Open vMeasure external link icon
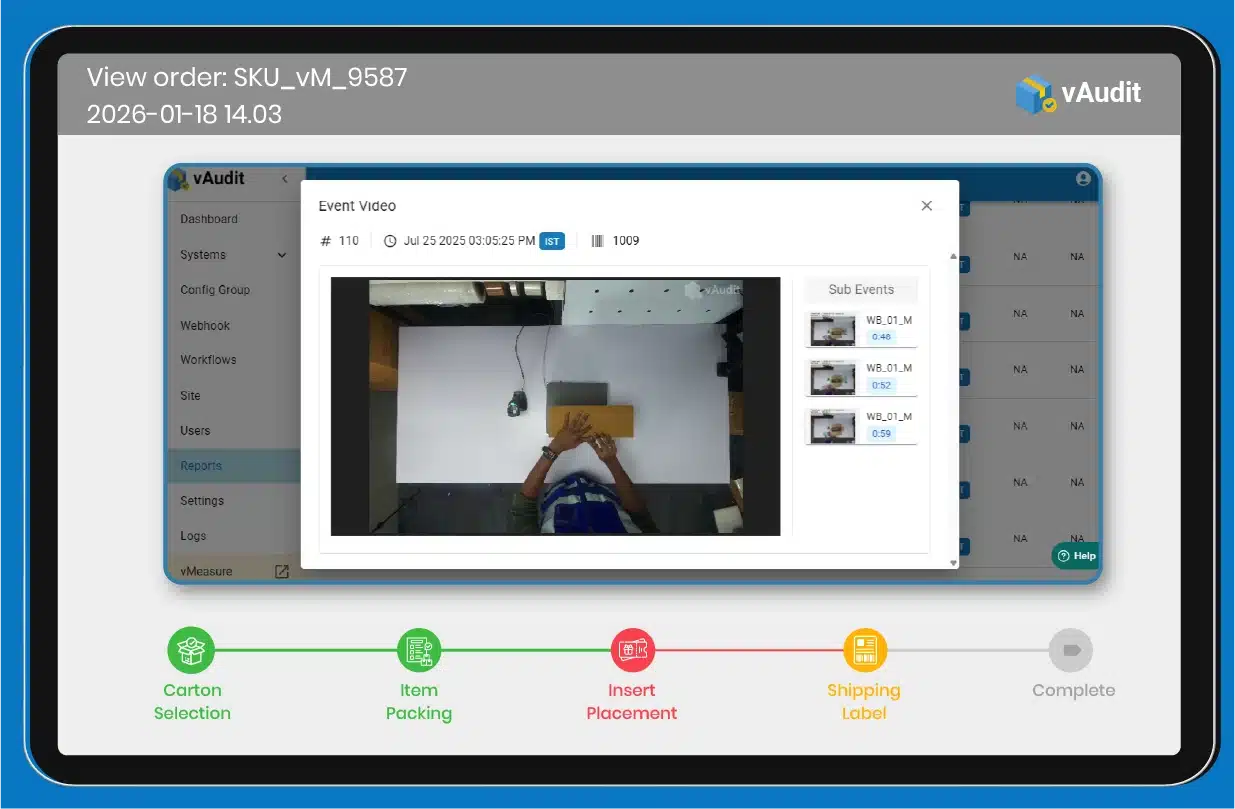1235x809 pixels. [x=282, y=572]
